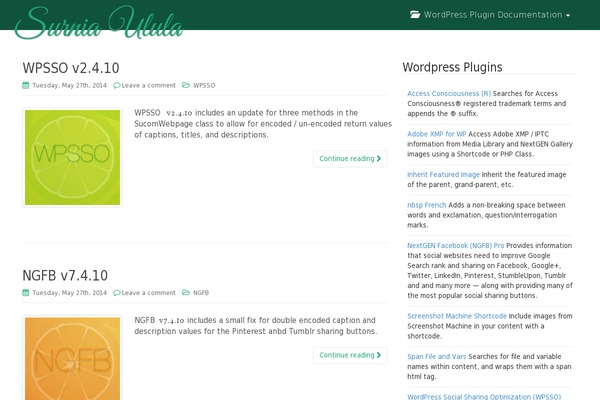Open the Screenshot Machine Shortcode plugin link
The width and height of the screenshot is (600, 400).
(457, 316)
